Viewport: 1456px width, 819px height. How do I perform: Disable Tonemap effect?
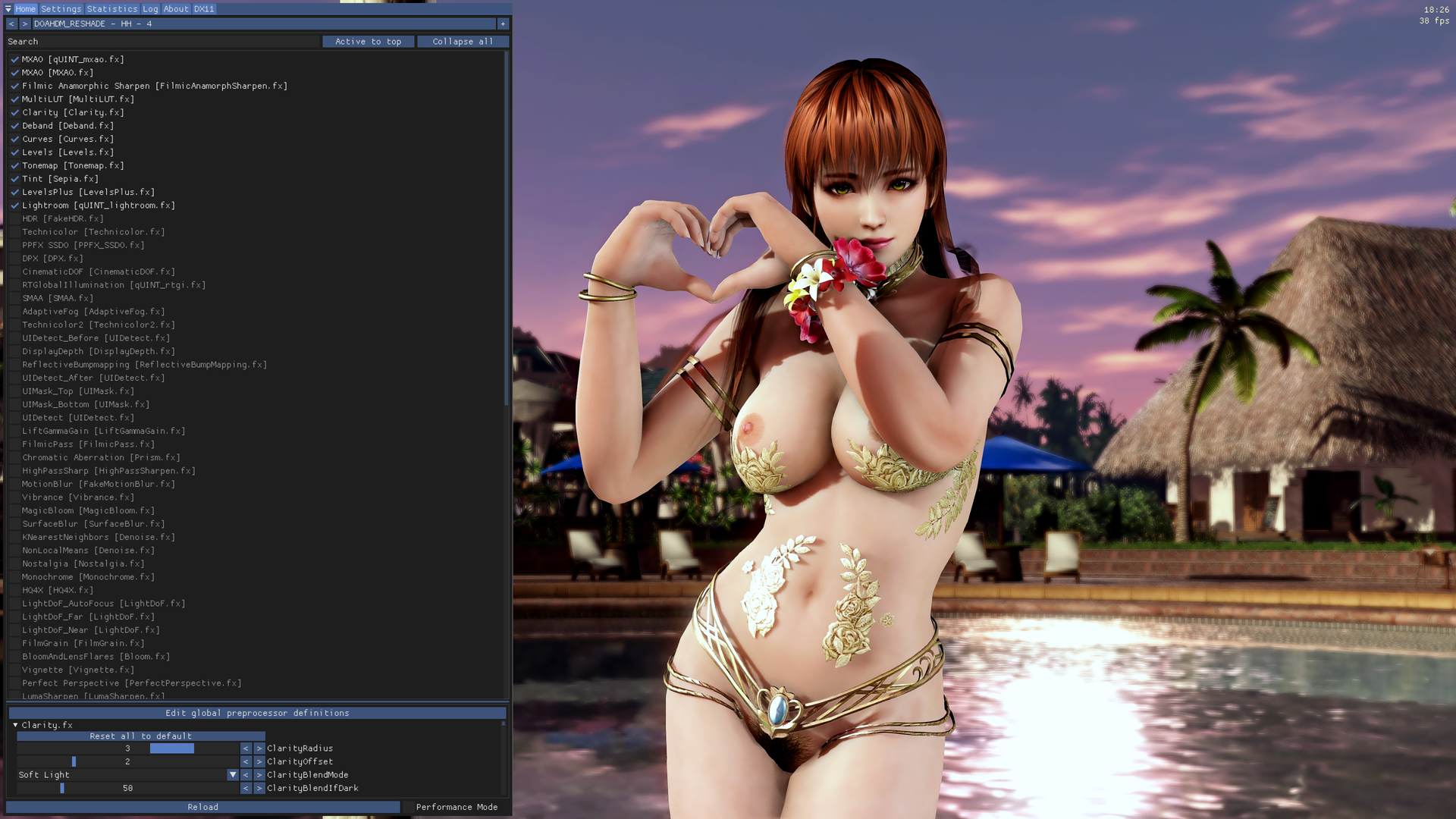click(x=14, y=165)
